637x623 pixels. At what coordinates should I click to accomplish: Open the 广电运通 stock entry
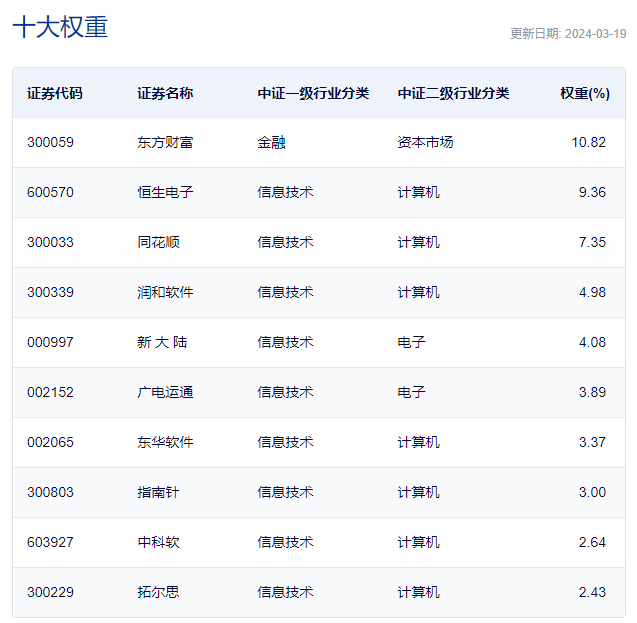pyautogui.click(x=165, y=392)
